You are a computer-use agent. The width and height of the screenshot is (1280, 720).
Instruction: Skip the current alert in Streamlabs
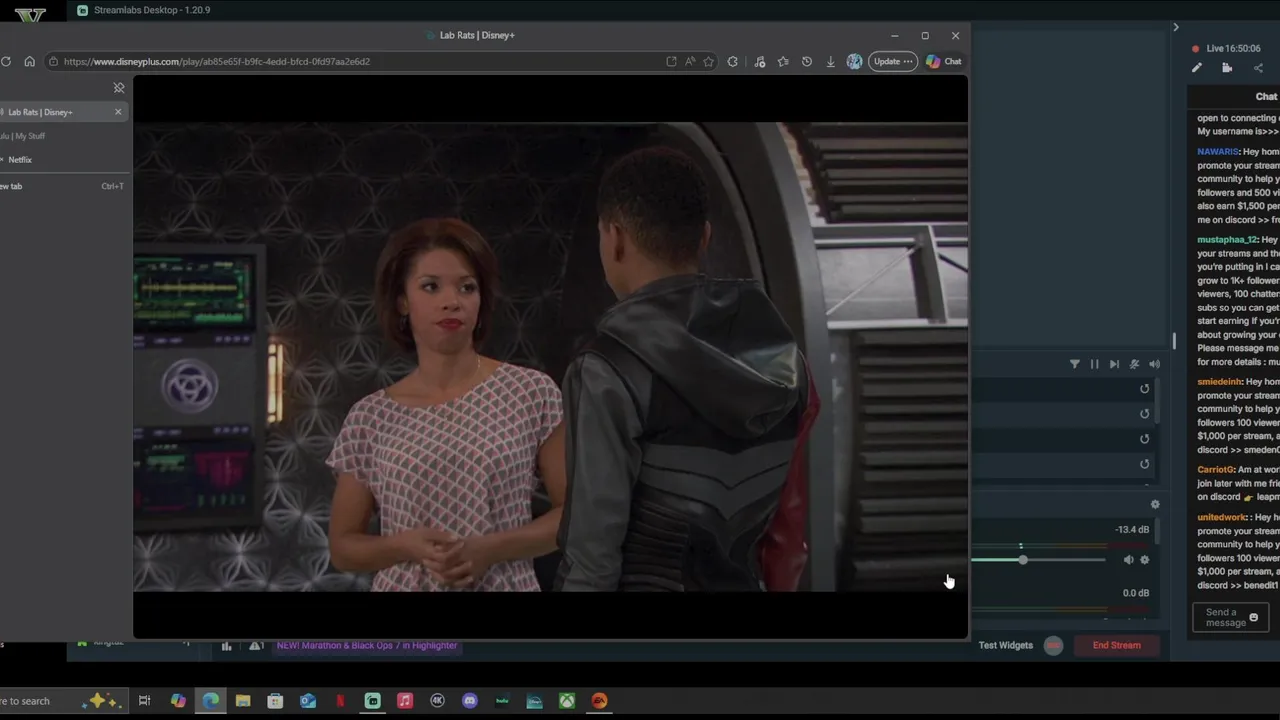[x=1114, y=365]
